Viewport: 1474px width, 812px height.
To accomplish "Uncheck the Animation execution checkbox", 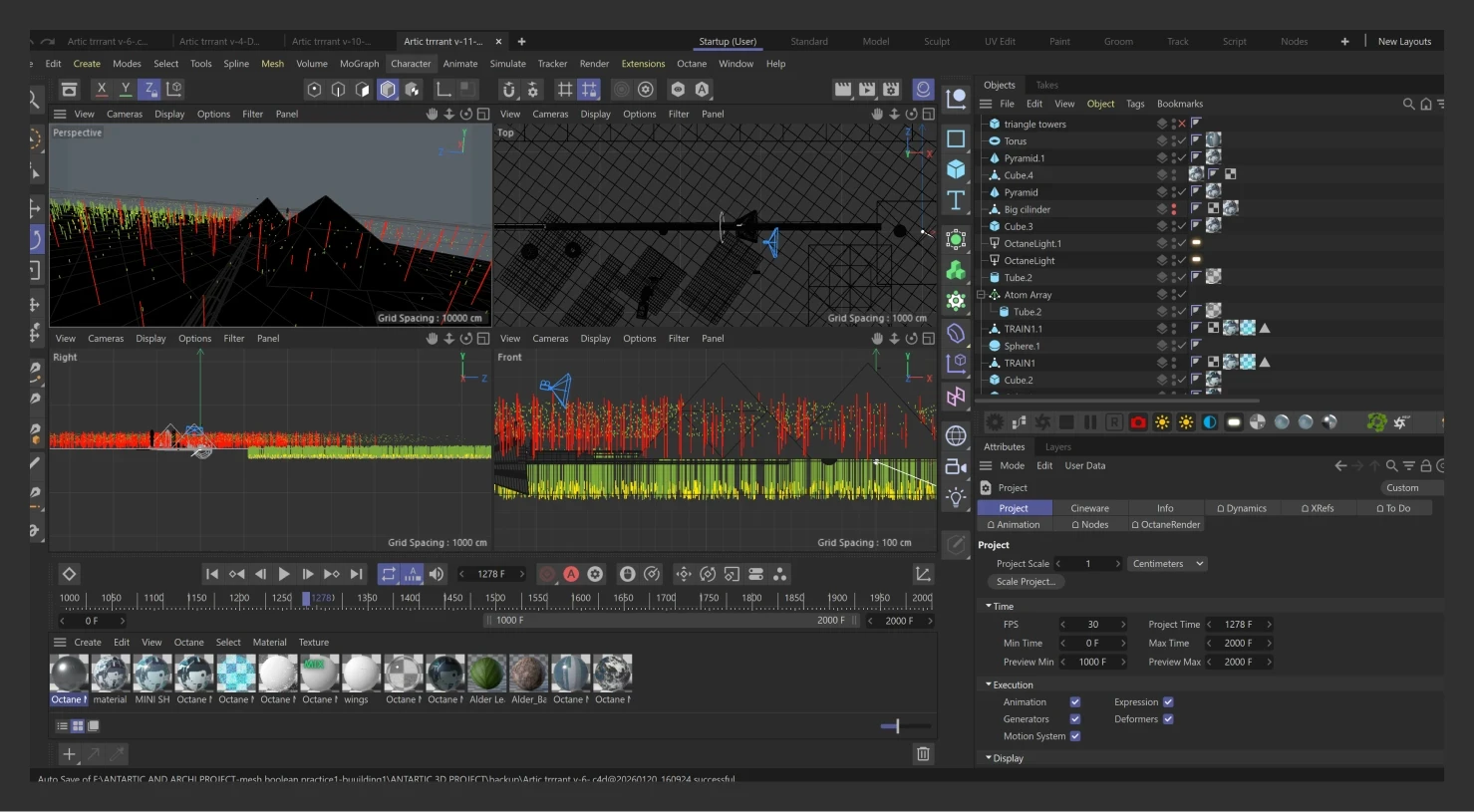I will click(x=1075, y=702).
